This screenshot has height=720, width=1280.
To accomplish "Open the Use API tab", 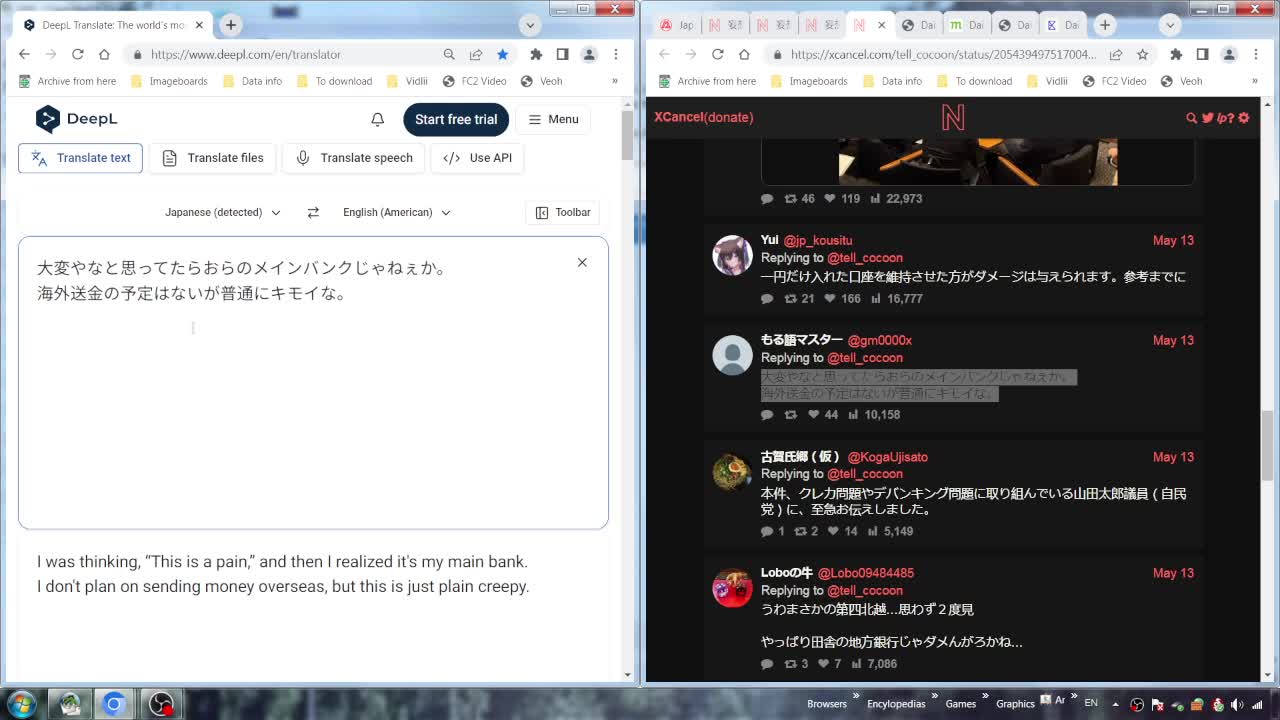I will coord(478,158).
